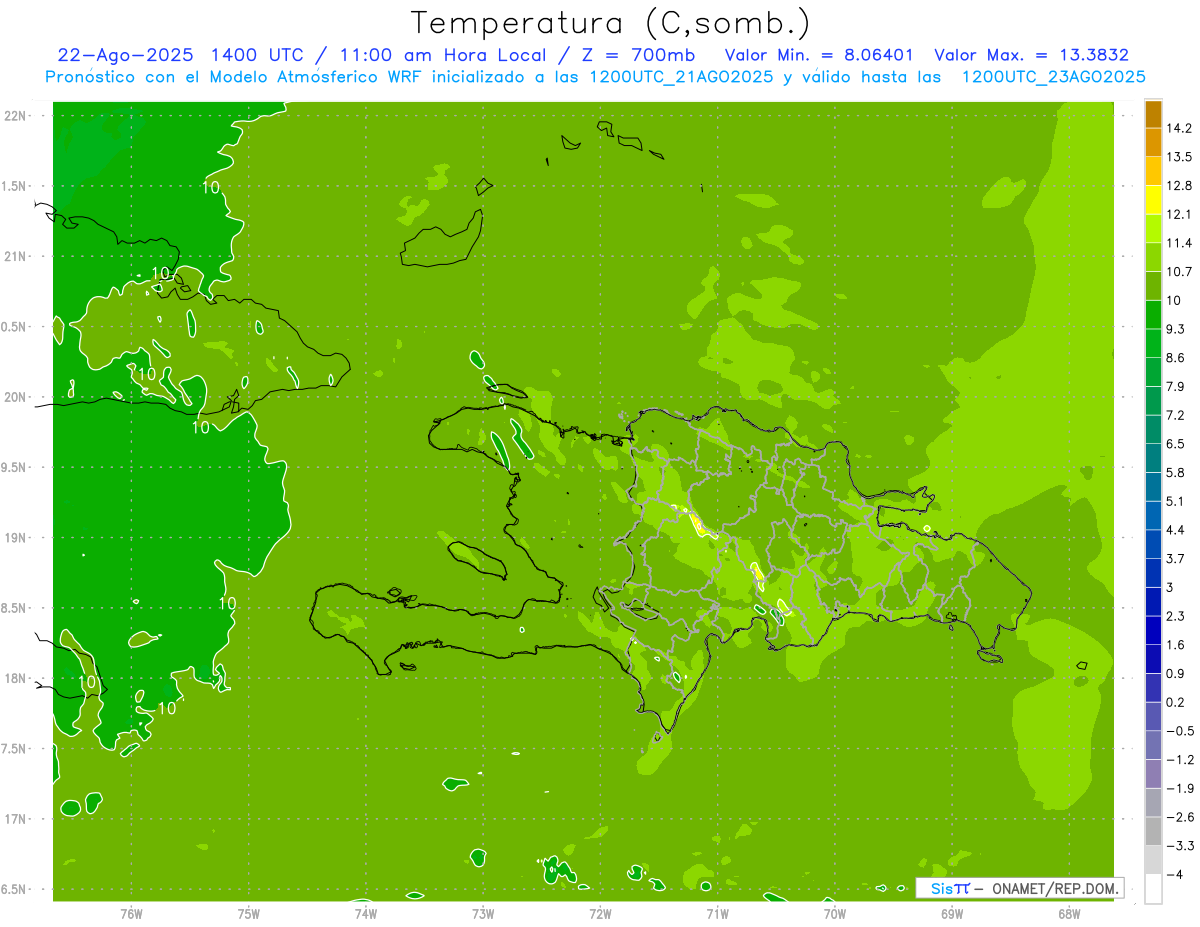The width and height of the screenshot is (1200, 927).
Task: Click the latitude label "22N"
Action: pyautogui.click(x=15, y=115)
